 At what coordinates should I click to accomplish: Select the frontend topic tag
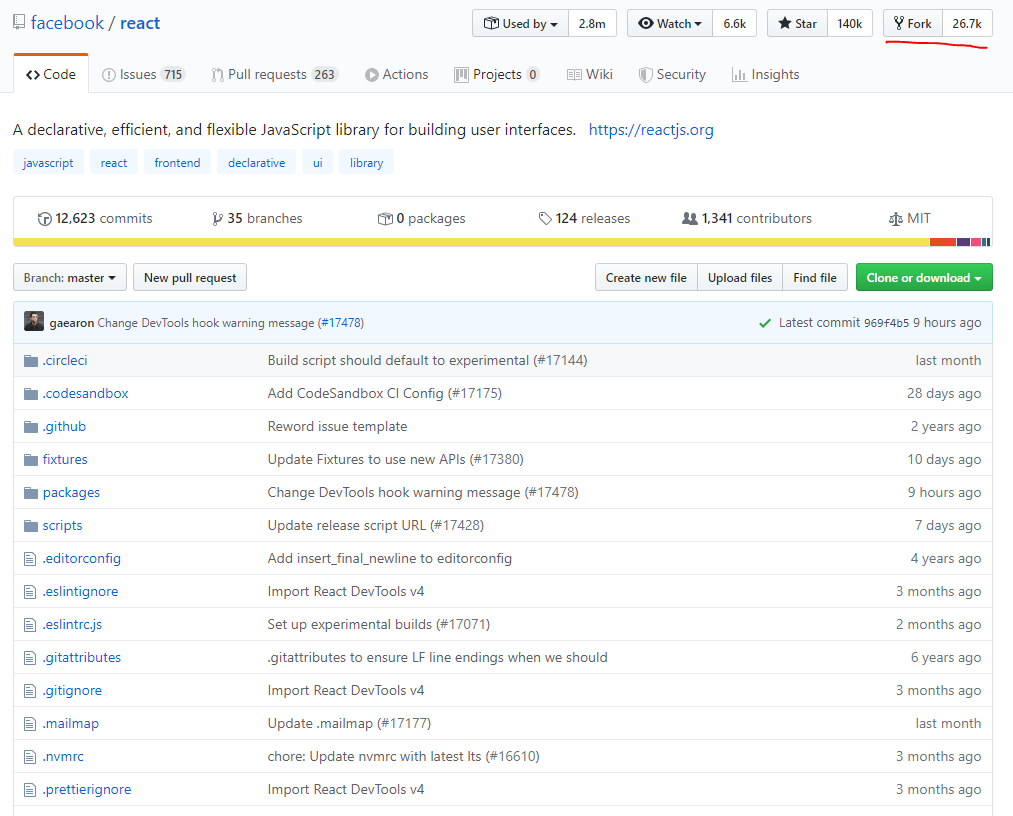[x=177, y=162]
